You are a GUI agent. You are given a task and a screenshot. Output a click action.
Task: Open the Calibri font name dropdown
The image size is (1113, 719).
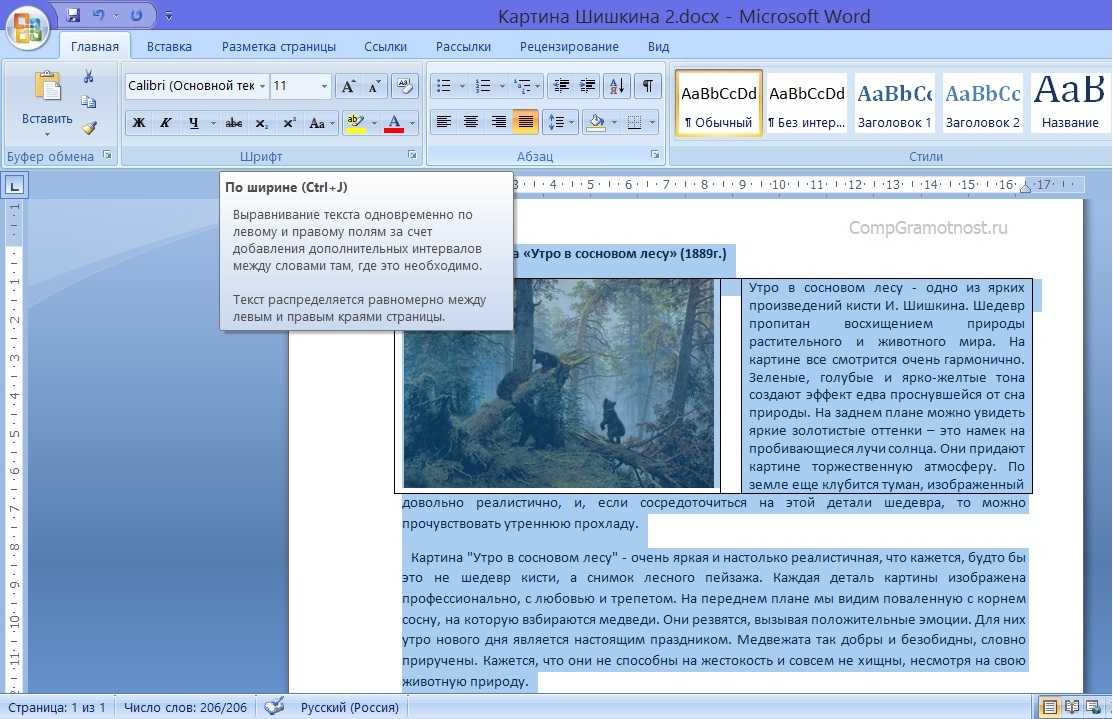pos(262,86)
